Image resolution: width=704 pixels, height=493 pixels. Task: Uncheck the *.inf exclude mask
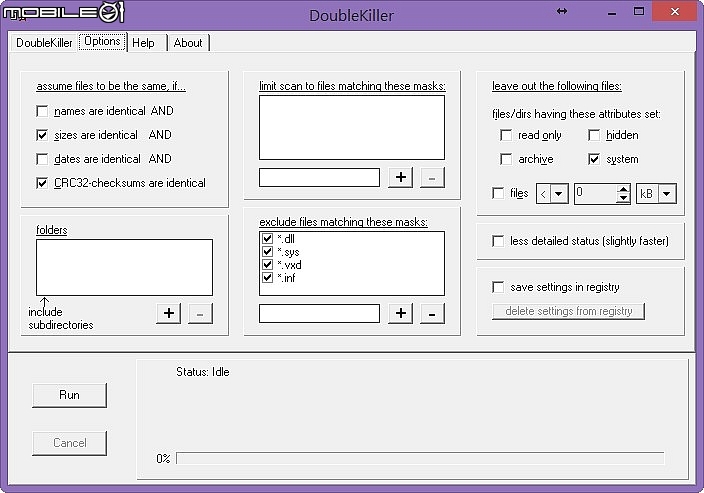click(268, 277)
